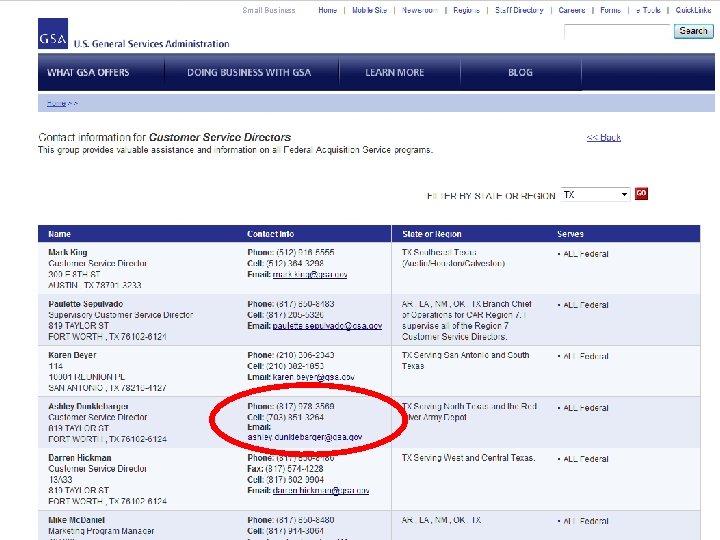
Task: Open the state or region filter dropdown
Action: pos(595,195)
